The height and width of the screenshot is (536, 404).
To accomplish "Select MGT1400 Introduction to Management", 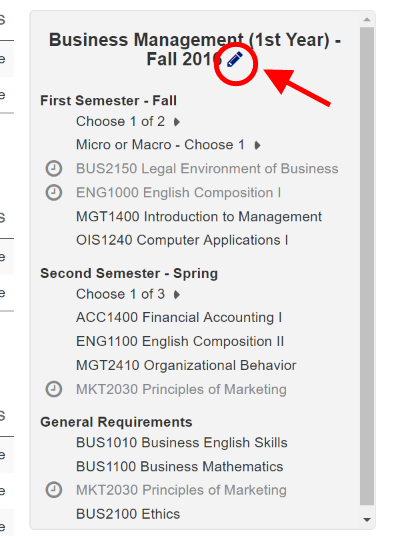I will (199, 216).
